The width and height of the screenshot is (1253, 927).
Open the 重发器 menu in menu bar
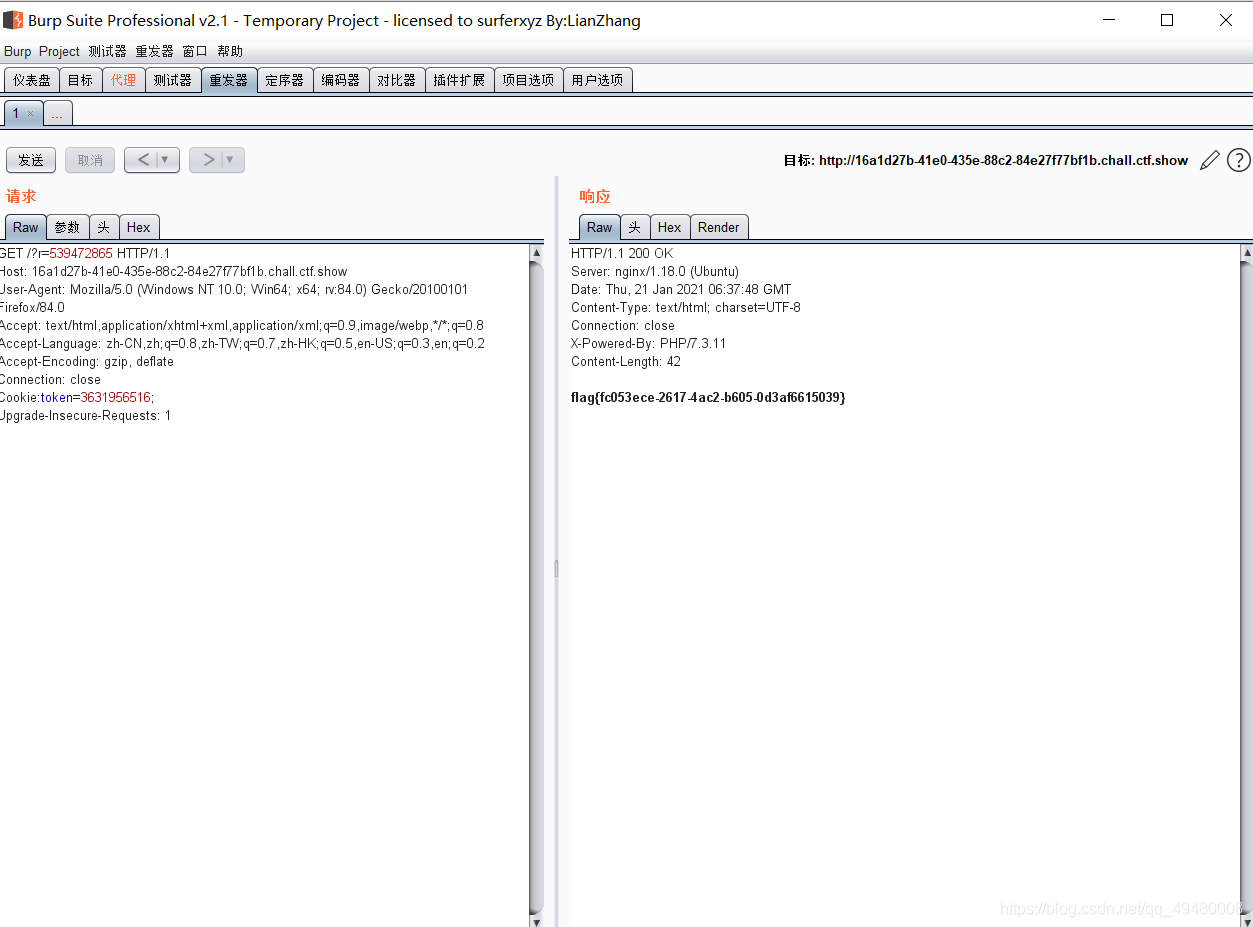click(154, 51)
